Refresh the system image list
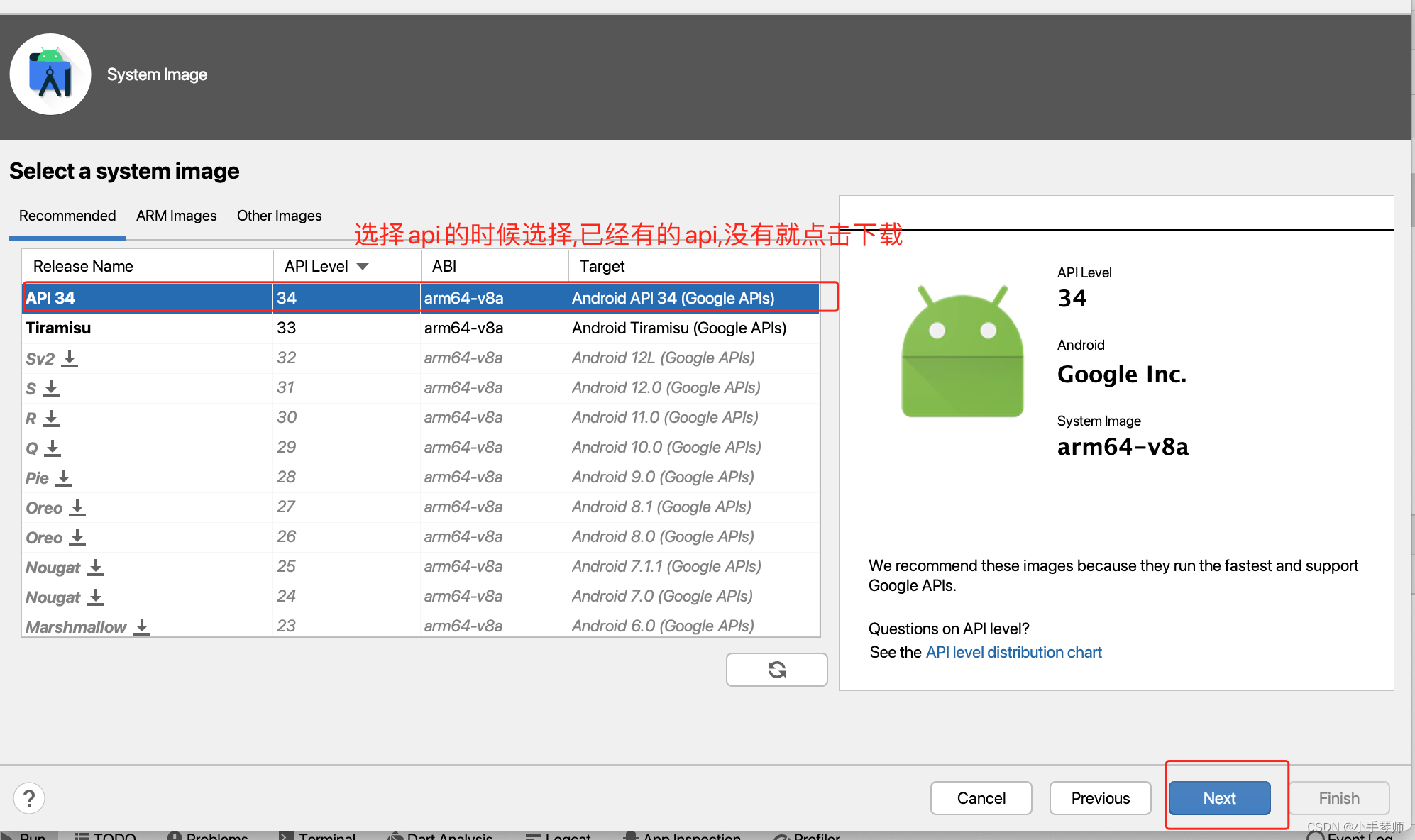The image size is (1415, 840). (776, 670)
